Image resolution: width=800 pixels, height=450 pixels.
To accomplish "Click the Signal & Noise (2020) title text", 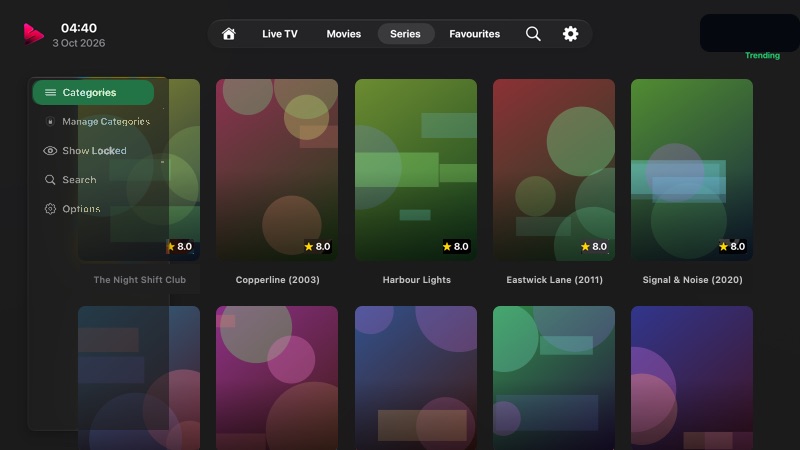I will [x=692, y=280].
